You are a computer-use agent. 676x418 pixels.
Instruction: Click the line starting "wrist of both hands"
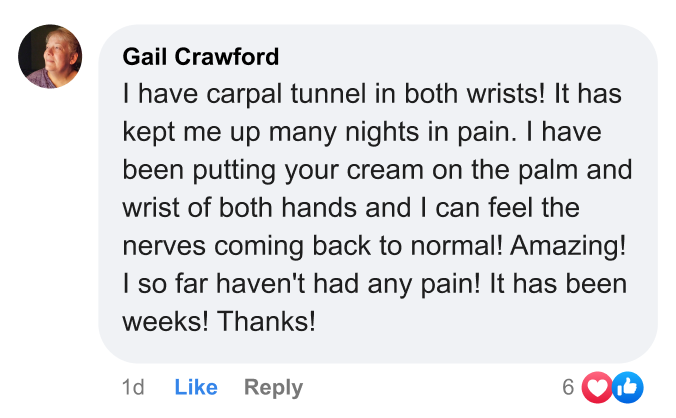351,208
